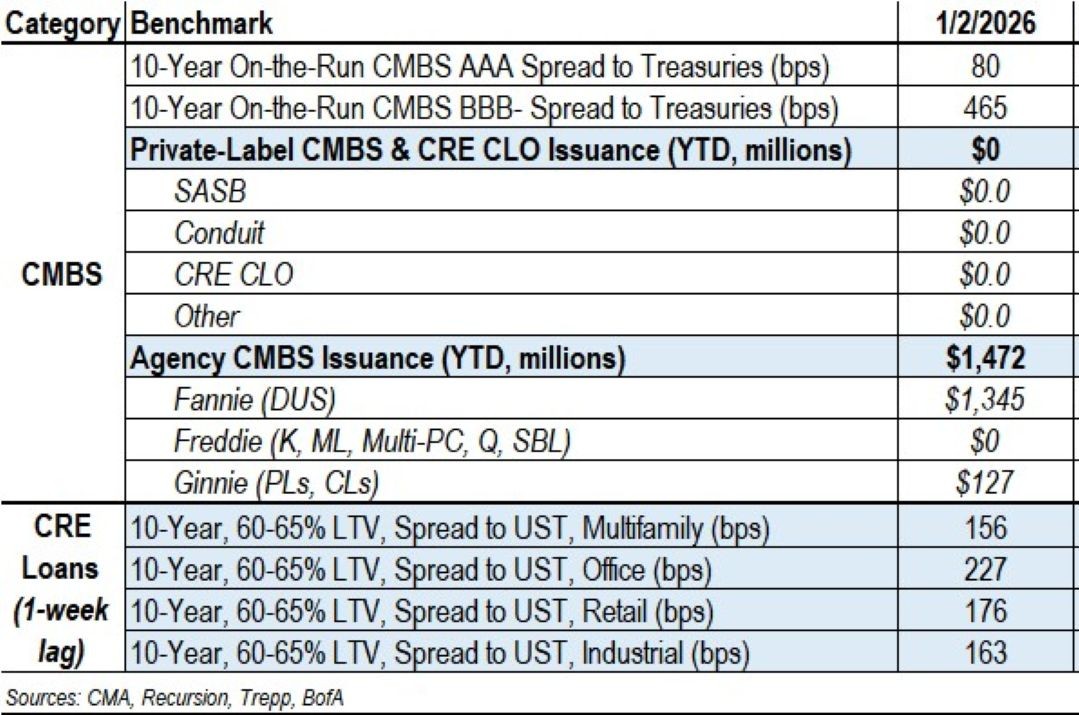Click the CMBS AAA Spread to Treasuries row
The width and height of the screenshot is (1079, 715).
tap(480, 66)
